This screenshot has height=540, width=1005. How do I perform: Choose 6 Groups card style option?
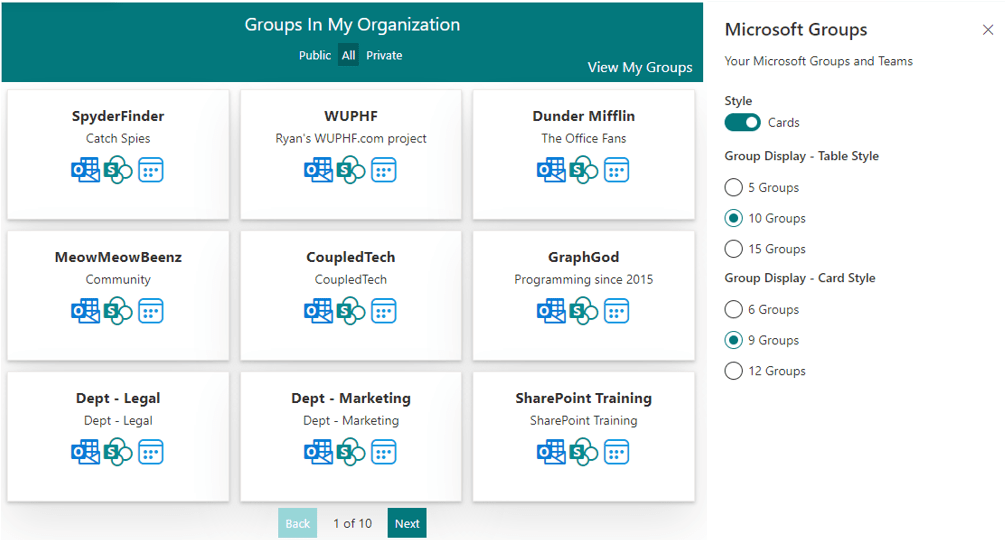click(734, 310)
